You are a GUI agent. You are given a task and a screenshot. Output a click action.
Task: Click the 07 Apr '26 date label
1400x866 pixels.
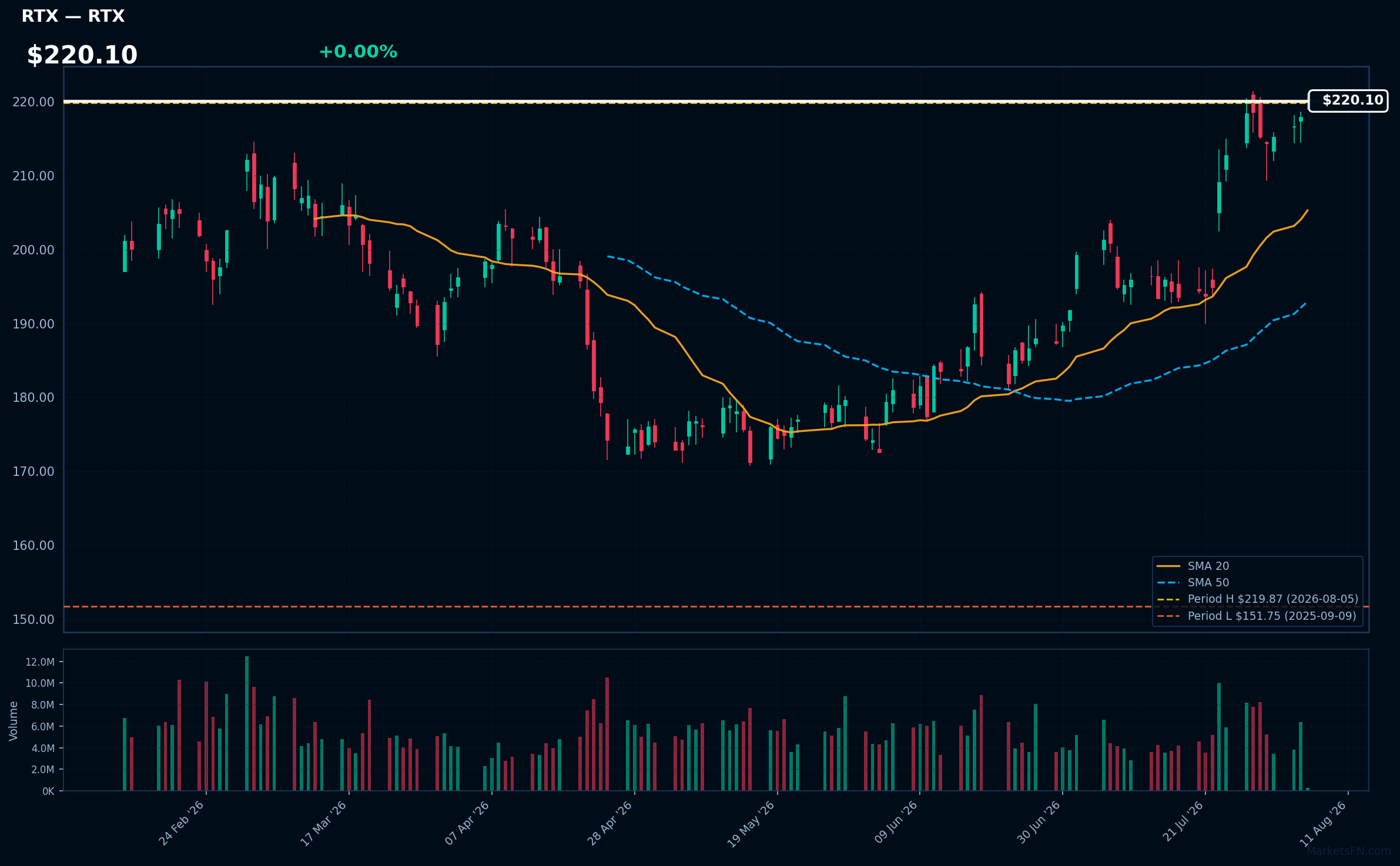point(467,823)
